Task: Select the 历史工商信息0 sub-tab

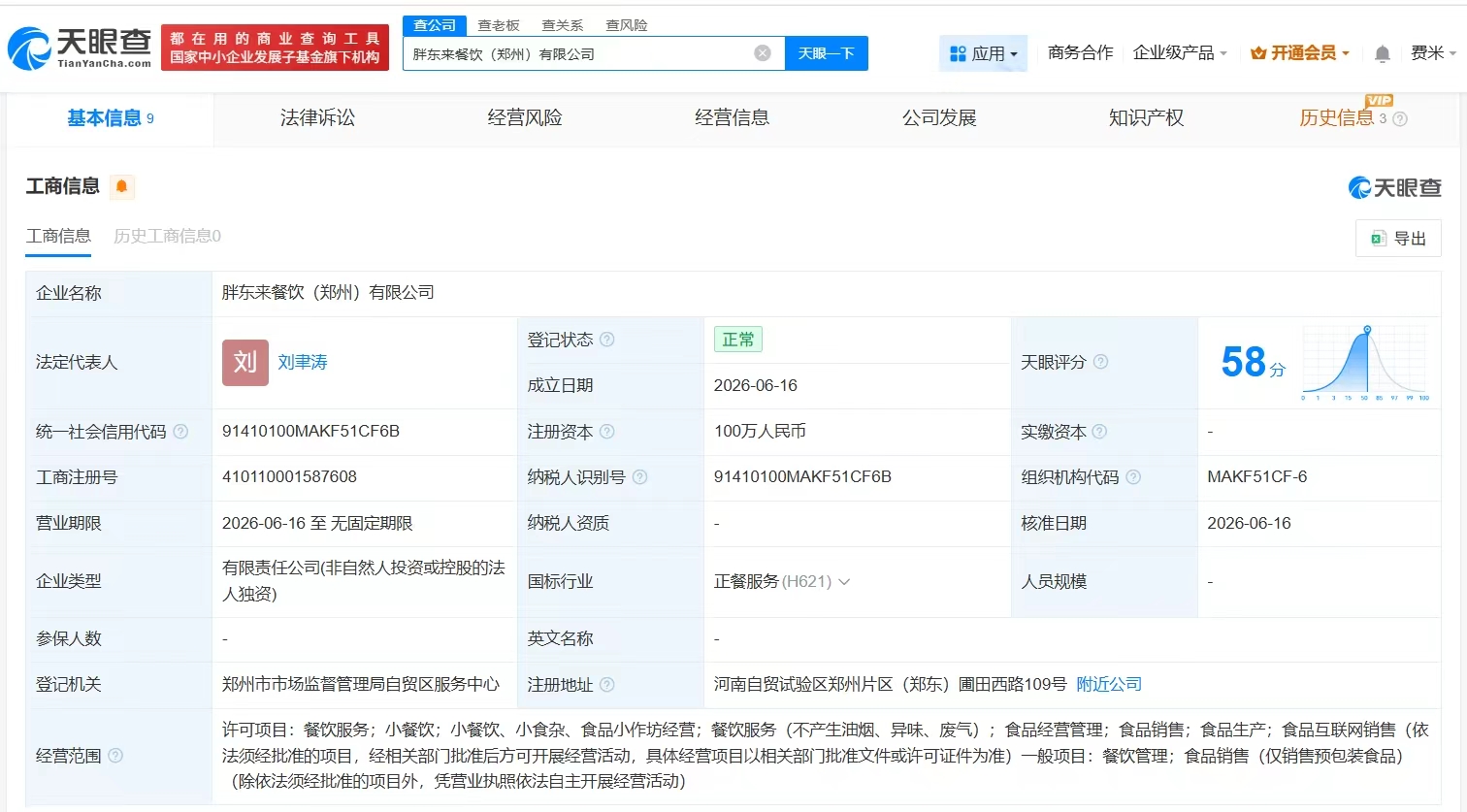Action: tap(167, 236)
